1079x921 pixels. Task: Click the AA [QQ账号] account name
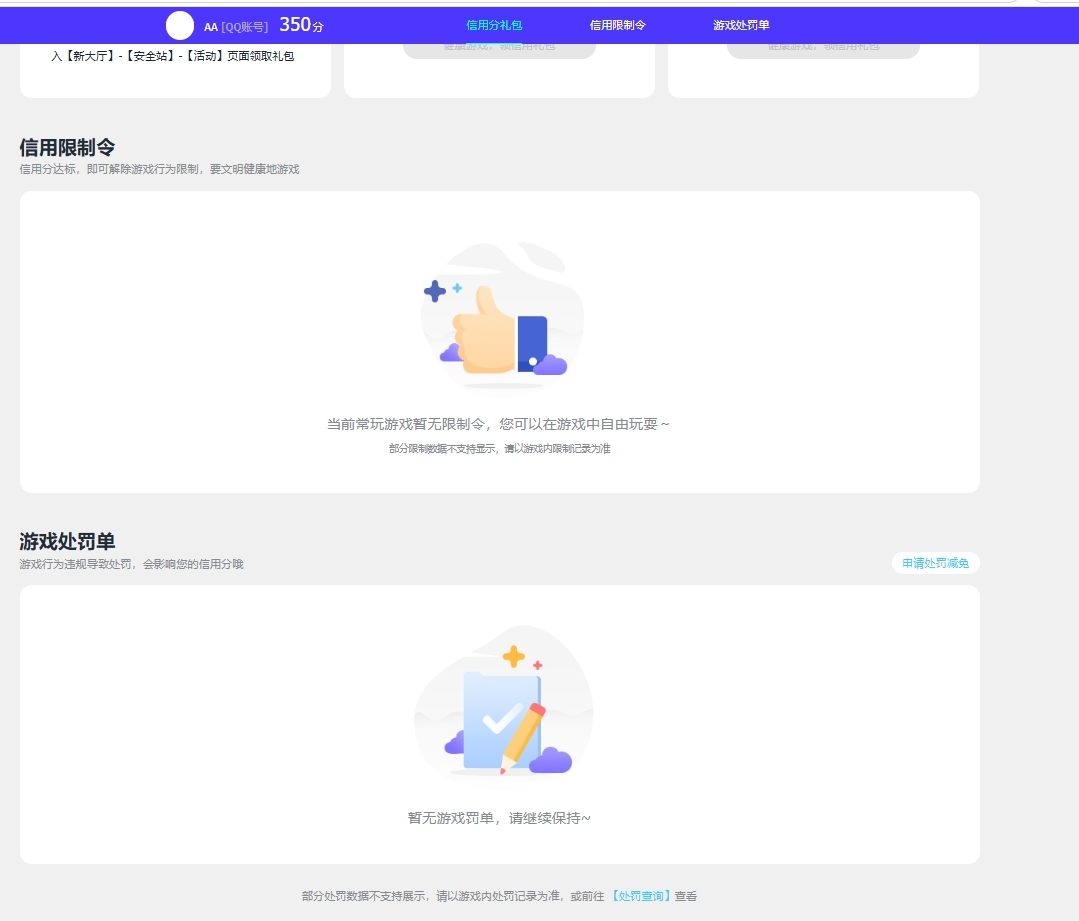click(x=236, y=28)
